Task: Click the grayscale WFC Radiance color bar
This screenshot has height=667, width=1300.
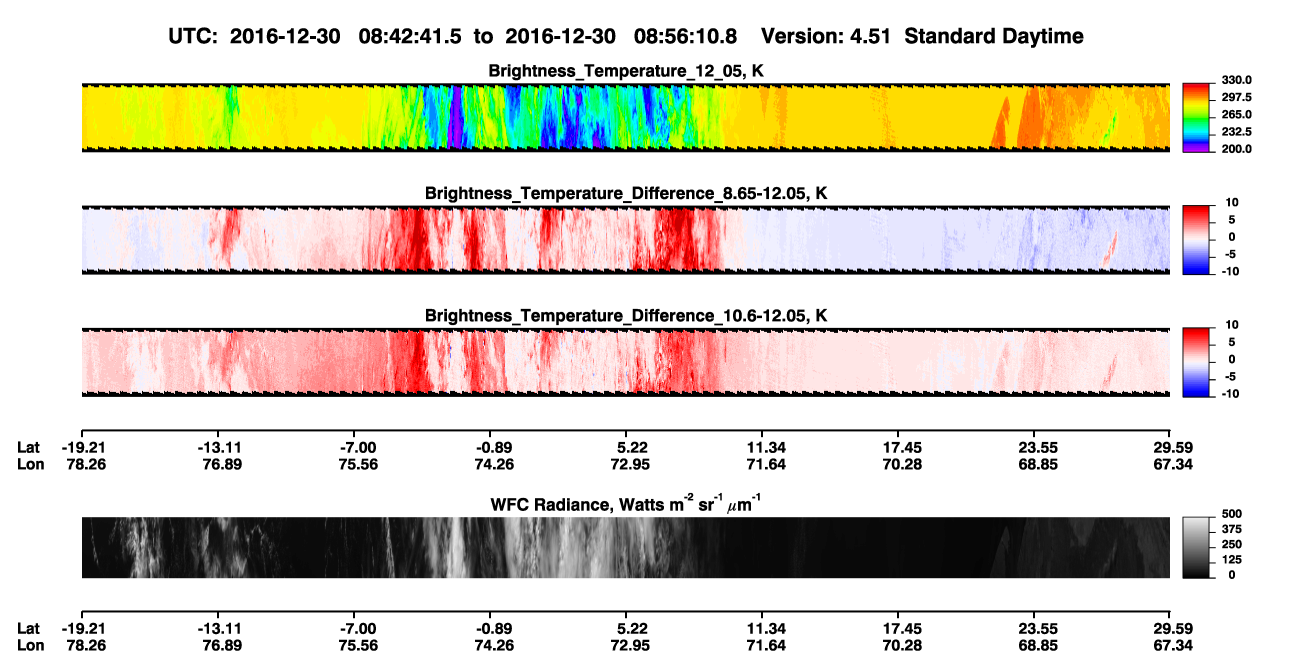Action: (x=1196, y=547)
